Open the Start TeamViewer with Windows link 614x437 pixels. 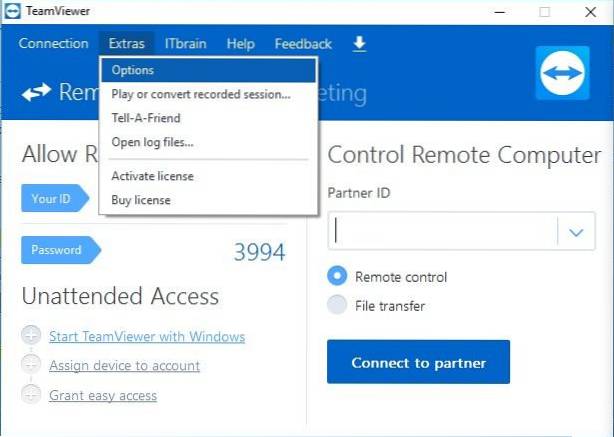[147, 337]
